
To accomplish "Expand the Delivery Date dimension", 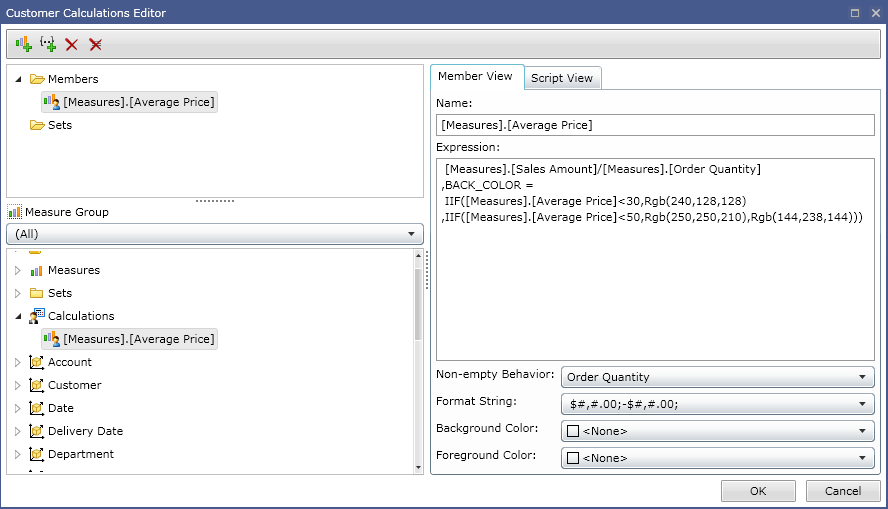I will coord(18,431).
